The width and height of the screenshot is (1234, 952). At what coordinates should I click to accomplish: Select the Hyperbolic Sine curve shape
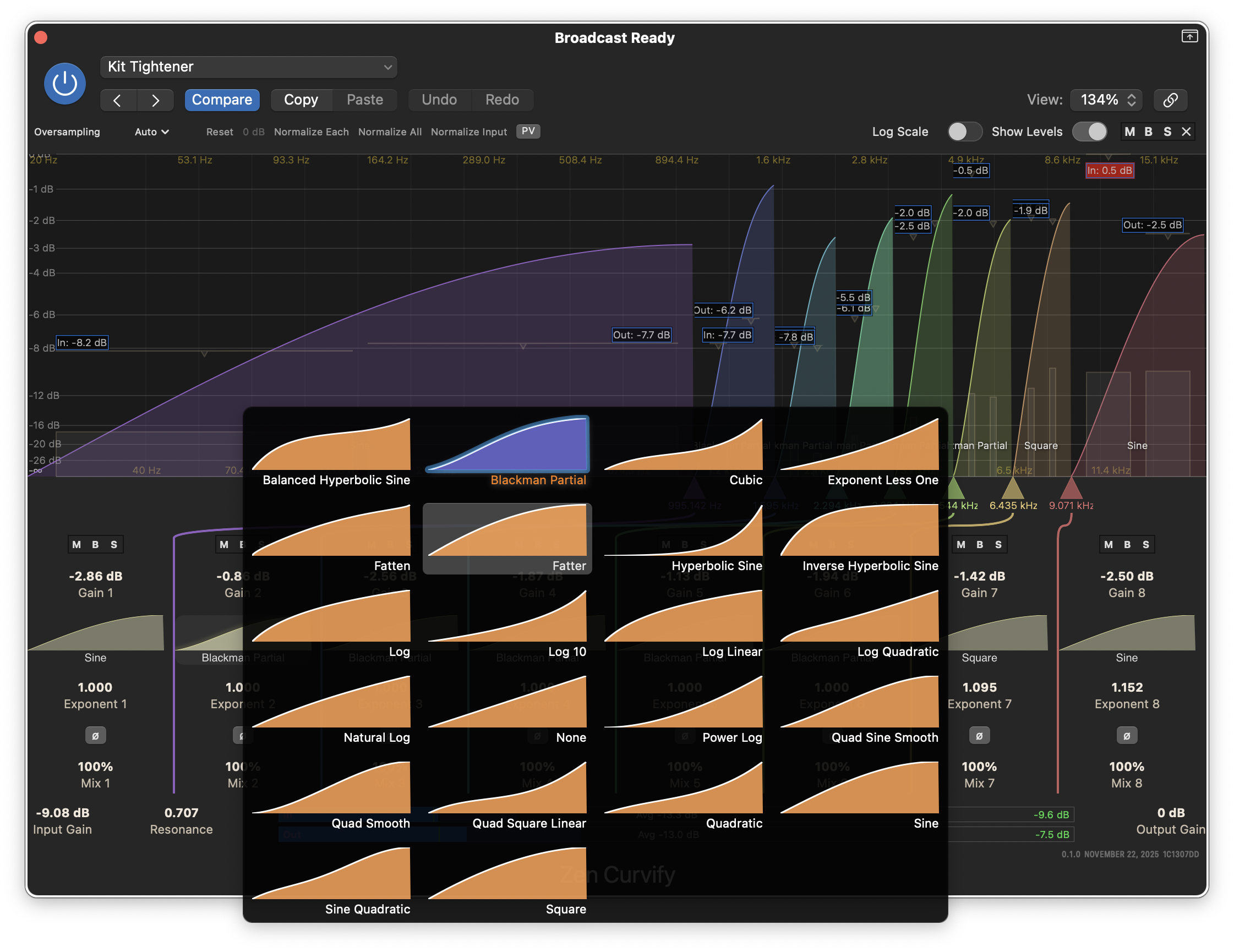tap(684, 537)
